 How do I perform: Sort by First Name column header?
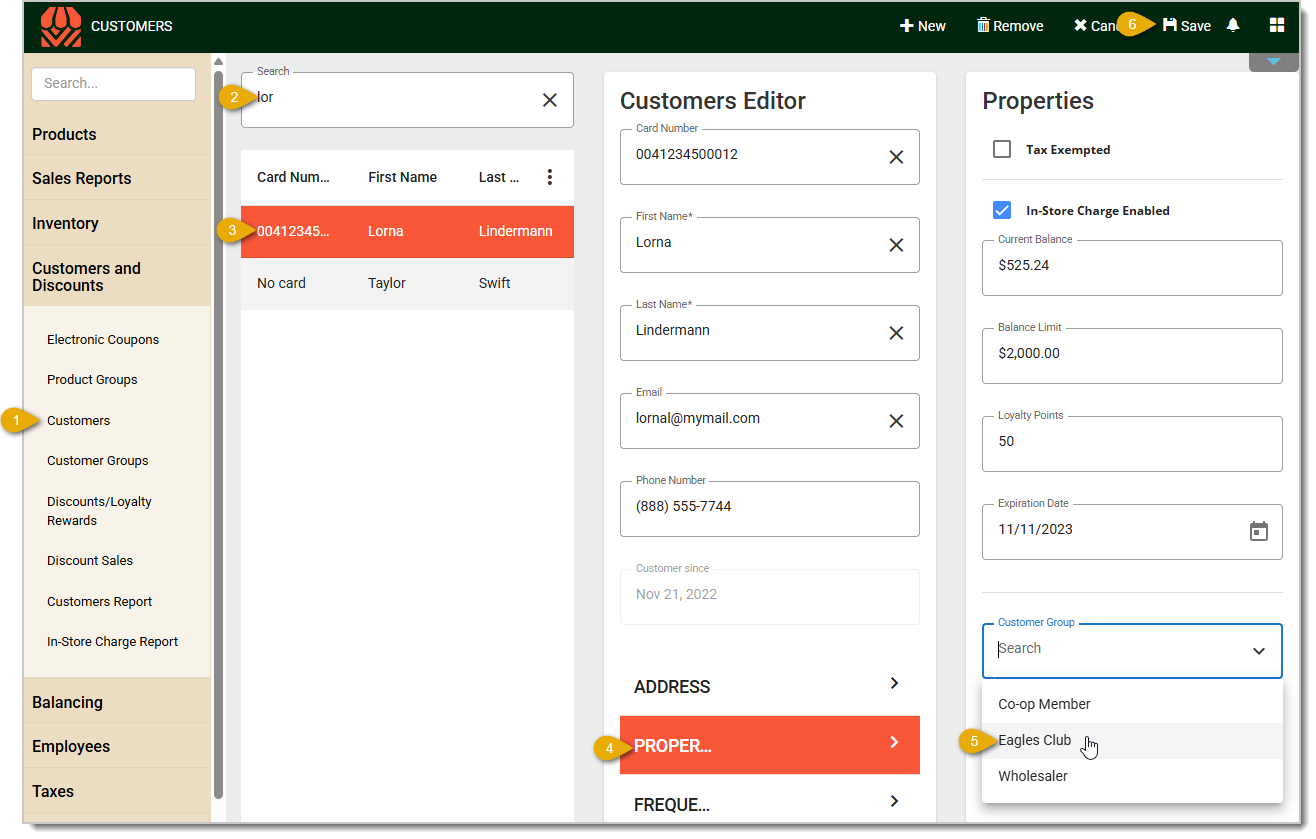tap(402, 177)
